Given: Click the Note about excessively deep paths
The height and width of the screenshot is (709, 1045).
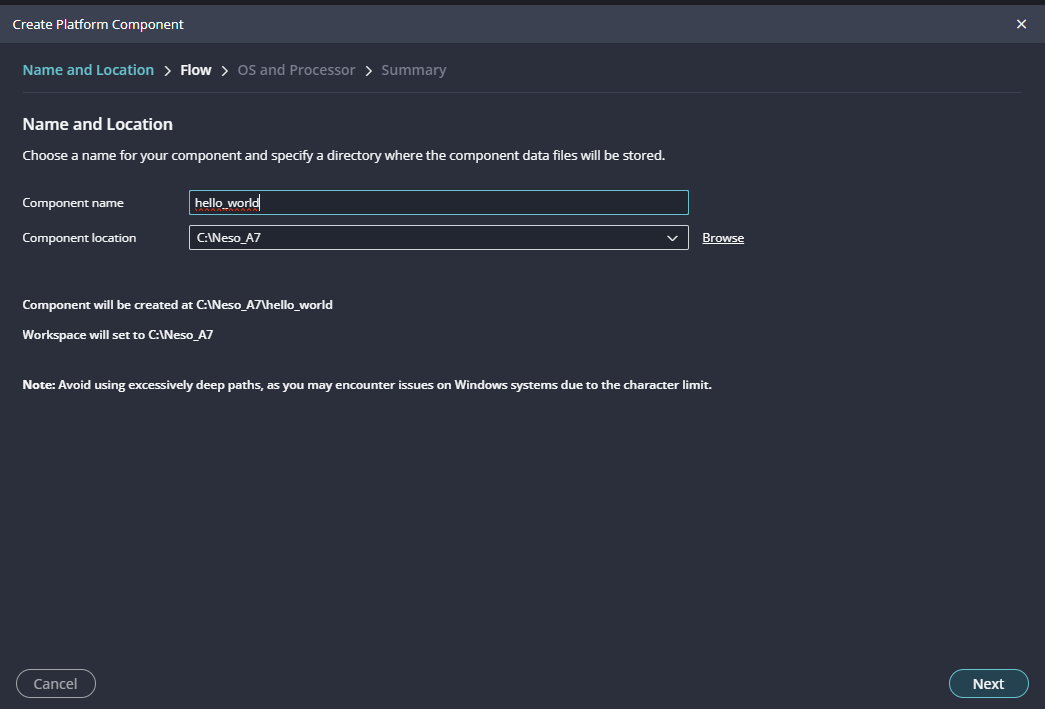Looking at the screenshot, I should coord(367,385).
